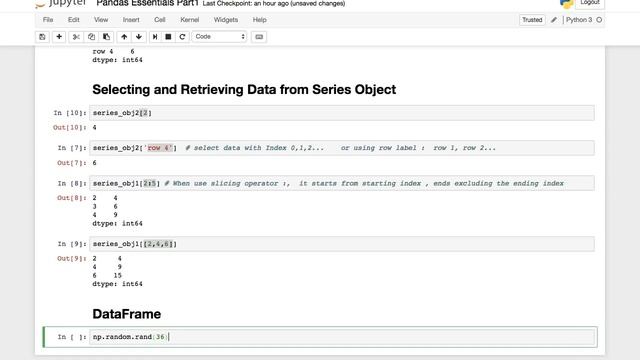Click the Jupyter logo
Image resolution: width=640 pixels, height=360 pixels.
click(60, 4)
